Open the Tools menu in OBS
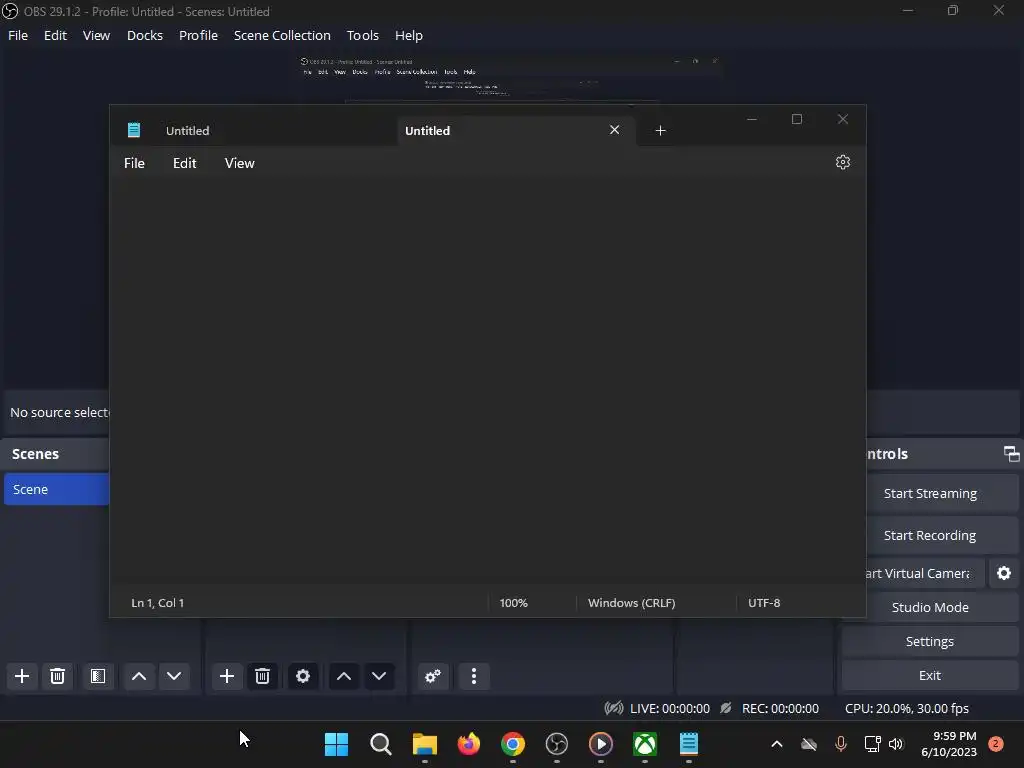The image size is (1024, 768). coord(362,35)
